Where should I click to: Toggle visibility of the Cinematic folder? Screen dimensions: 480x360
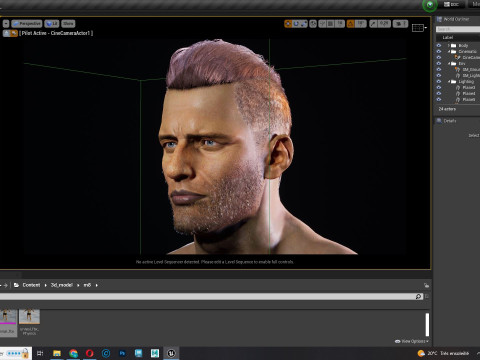click(x=439, y=51)
